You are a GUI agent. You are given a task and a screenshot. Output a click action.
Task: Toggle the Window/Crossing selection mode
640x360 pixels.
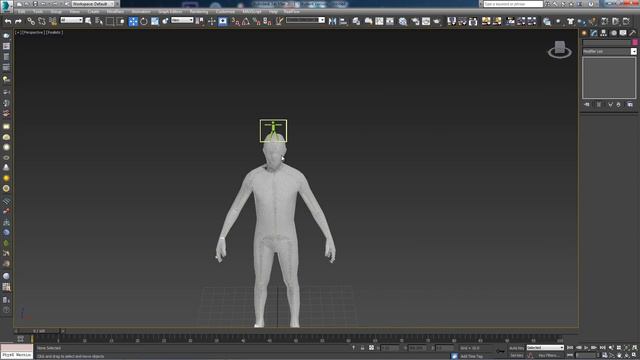click(120, 21)
